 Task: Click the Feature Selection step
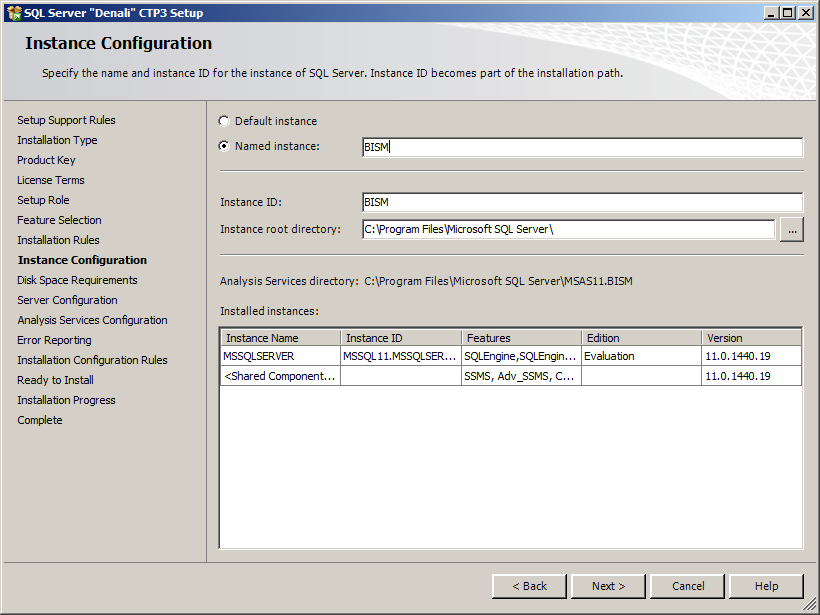pyautogui.click(x=59, y=220)
